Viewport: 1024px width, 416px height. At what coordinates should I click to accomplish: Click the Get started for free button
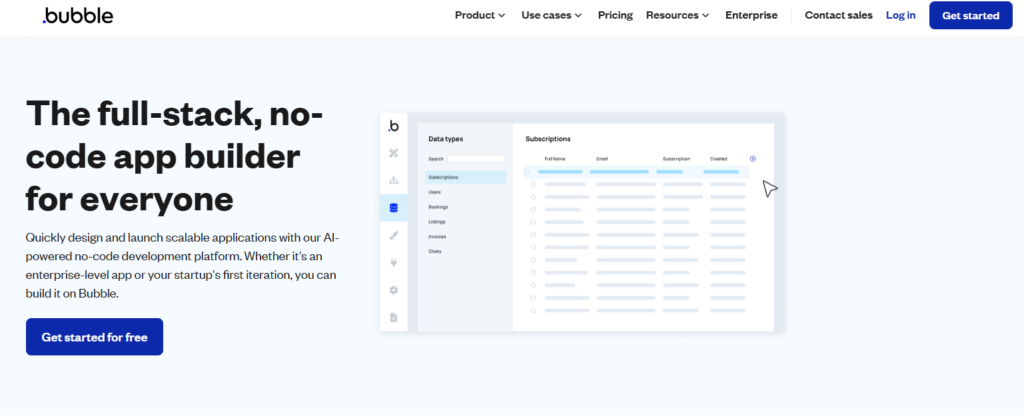tap(94, 337)
